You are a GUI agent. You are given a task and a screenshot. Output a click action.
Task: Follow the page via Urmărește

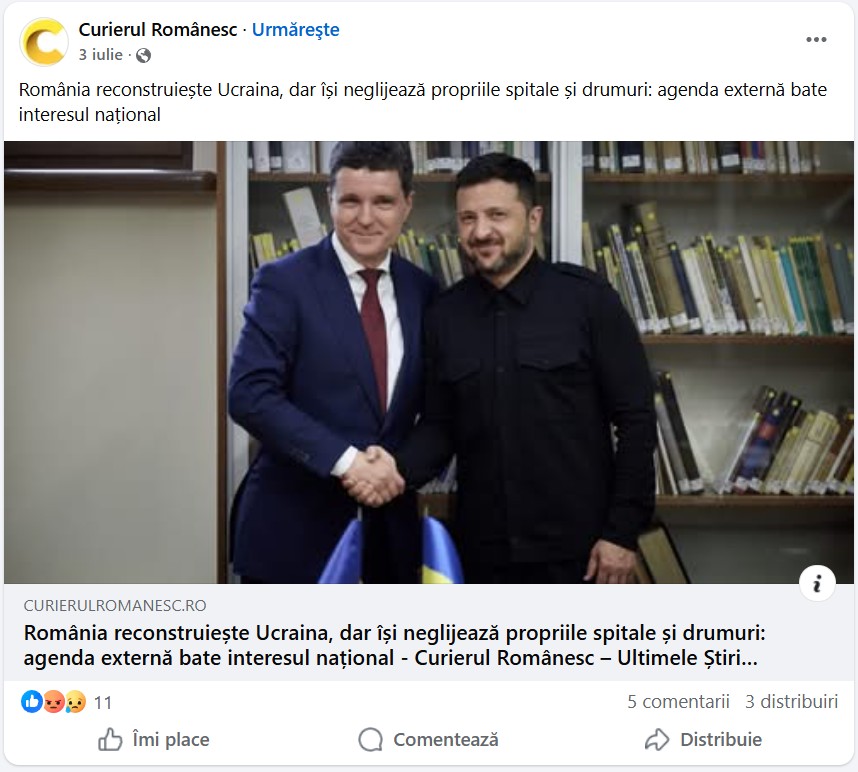[295, 30]
